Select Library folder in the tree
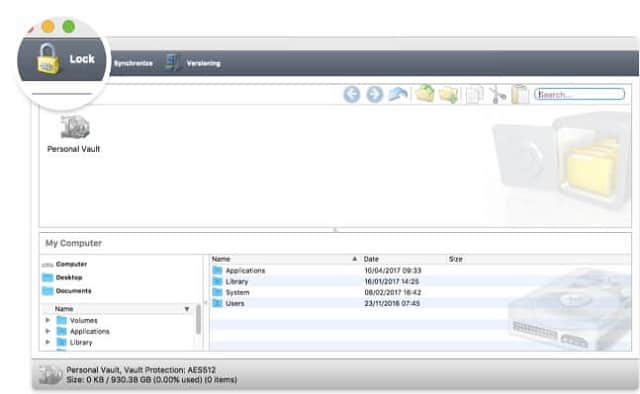Viewport: 640px width, 394px height. (81, 343)
